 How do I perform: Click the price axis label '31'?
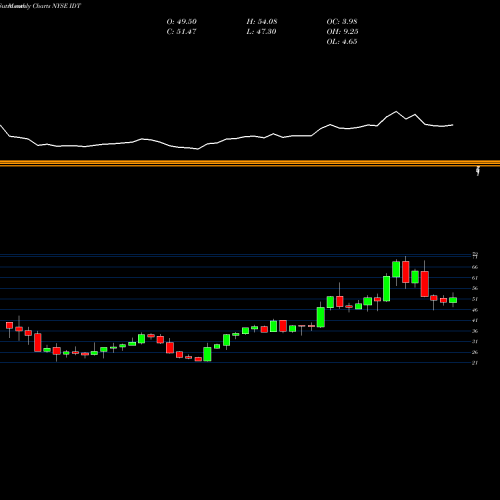tap(475, 342)
